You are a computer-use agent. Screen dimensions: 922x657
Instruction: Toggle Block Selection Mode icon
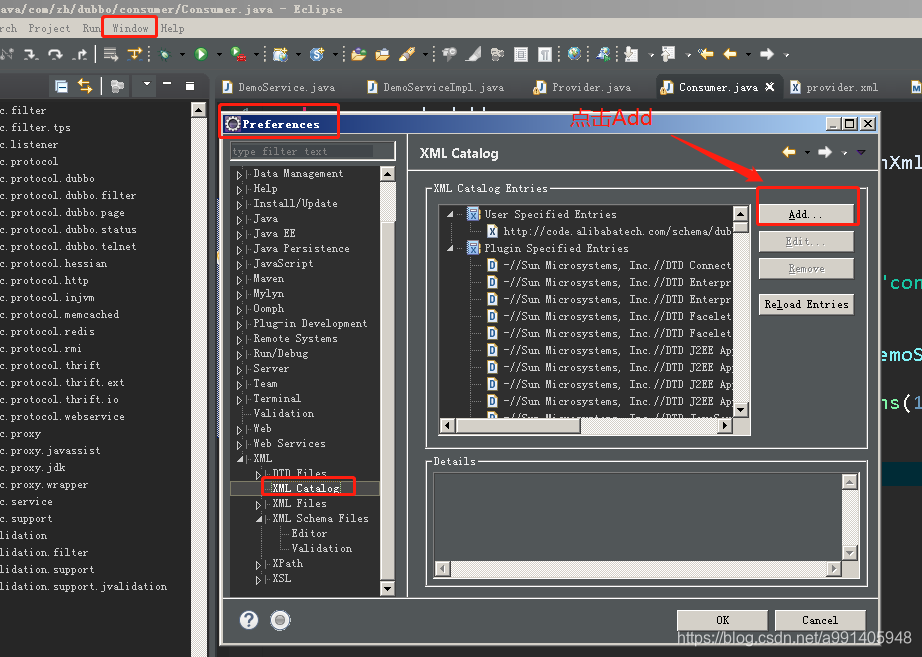520,55
